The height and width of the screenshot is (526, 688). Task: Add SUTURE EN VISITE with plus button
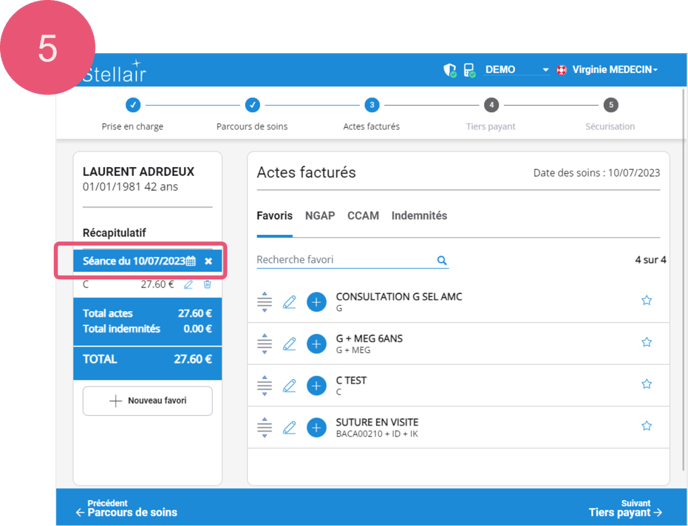point(316,428)
